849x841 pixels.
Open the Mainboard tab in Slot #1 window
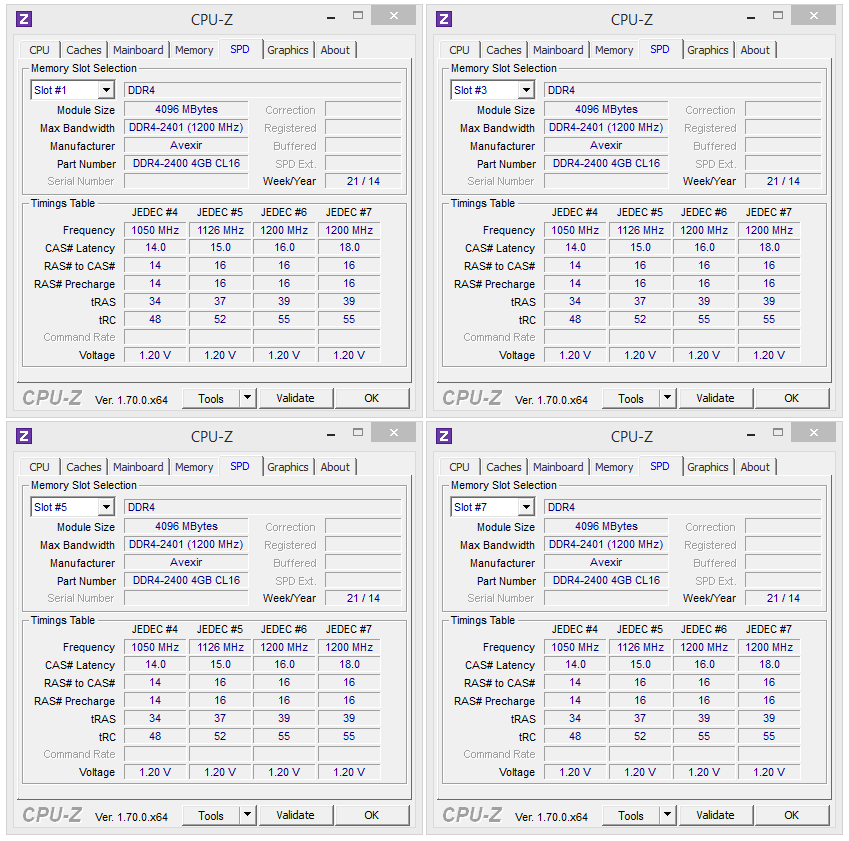pos(138,50)
